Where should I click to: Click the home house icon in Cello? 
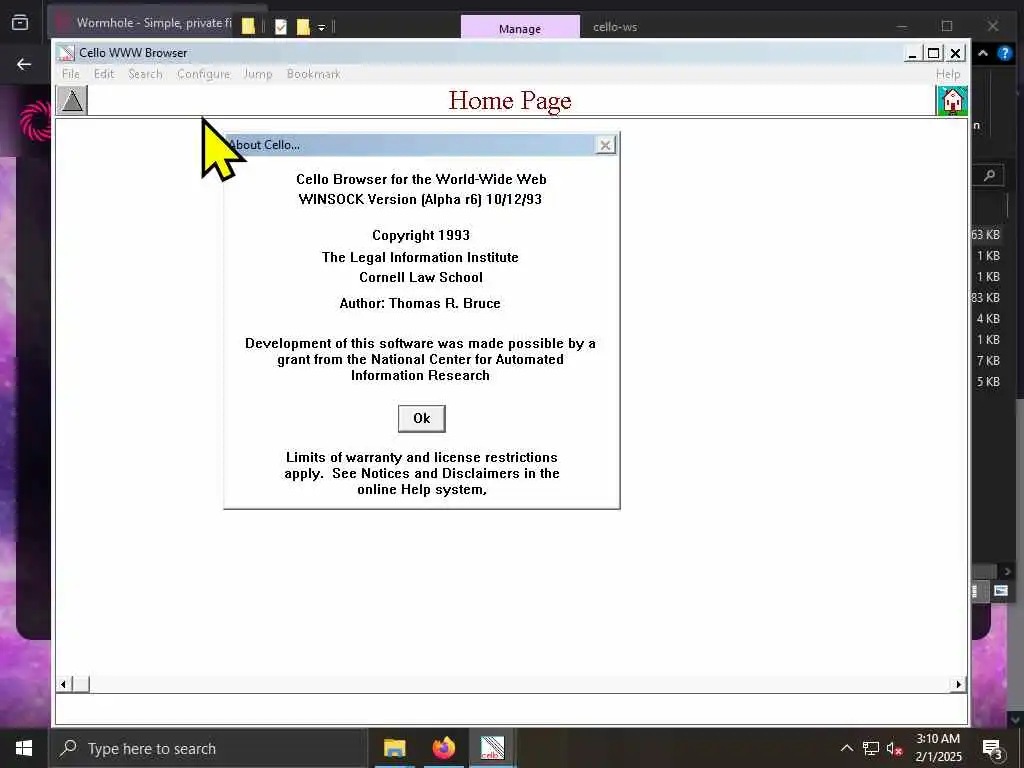coord(952,101)
